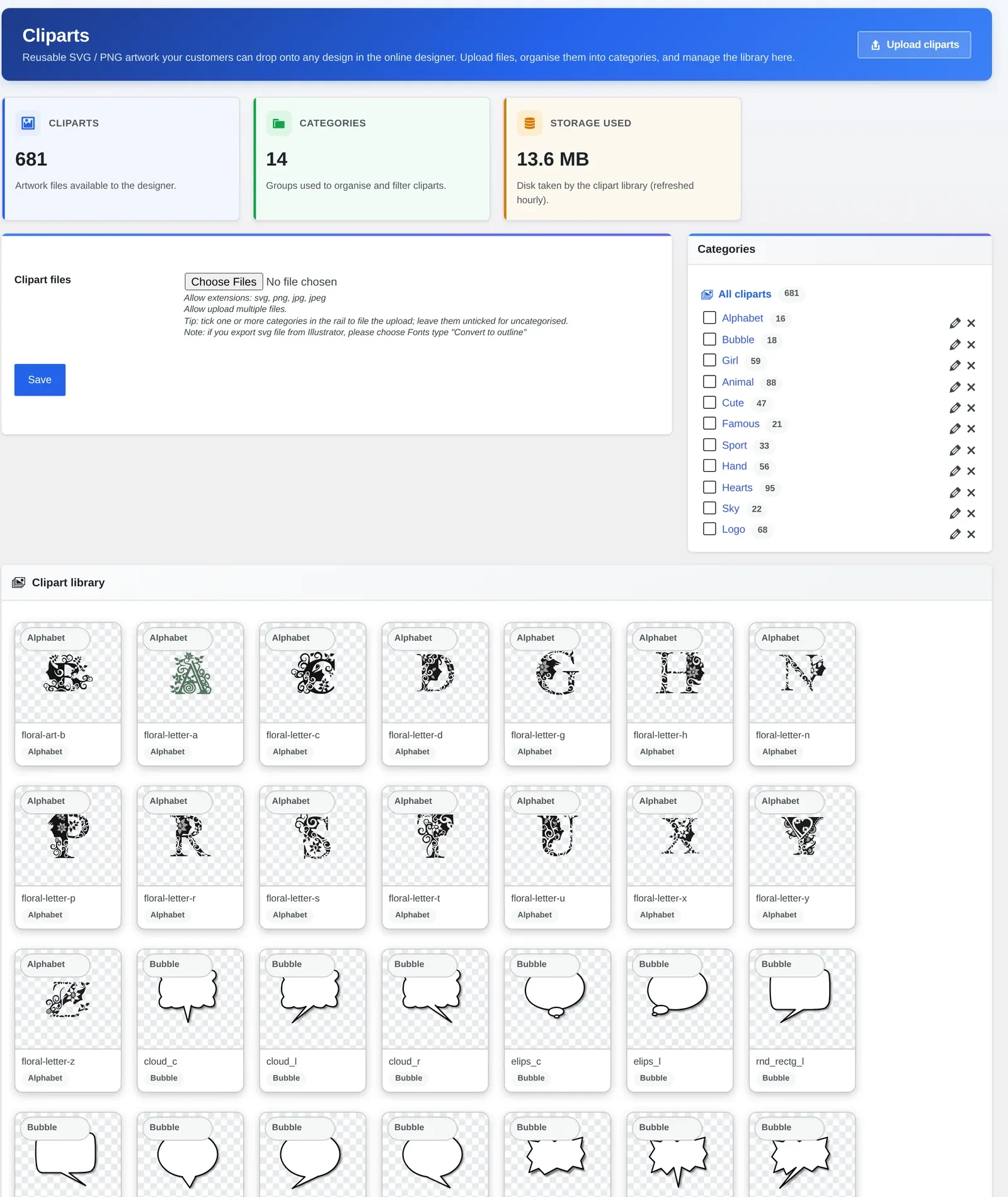
Task: Open the elips_l bubble thumbnail
Action: 680,999
